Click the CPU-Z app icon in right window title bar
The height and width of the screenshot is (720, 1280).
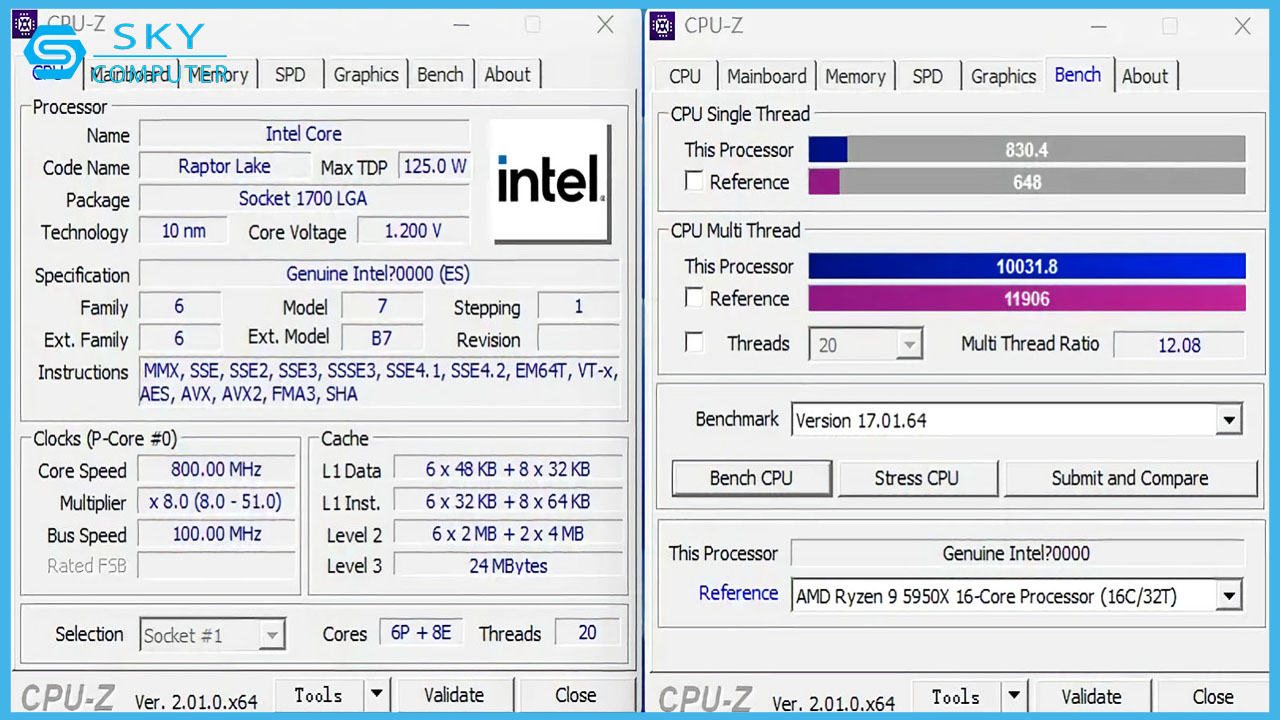[662, 26]
